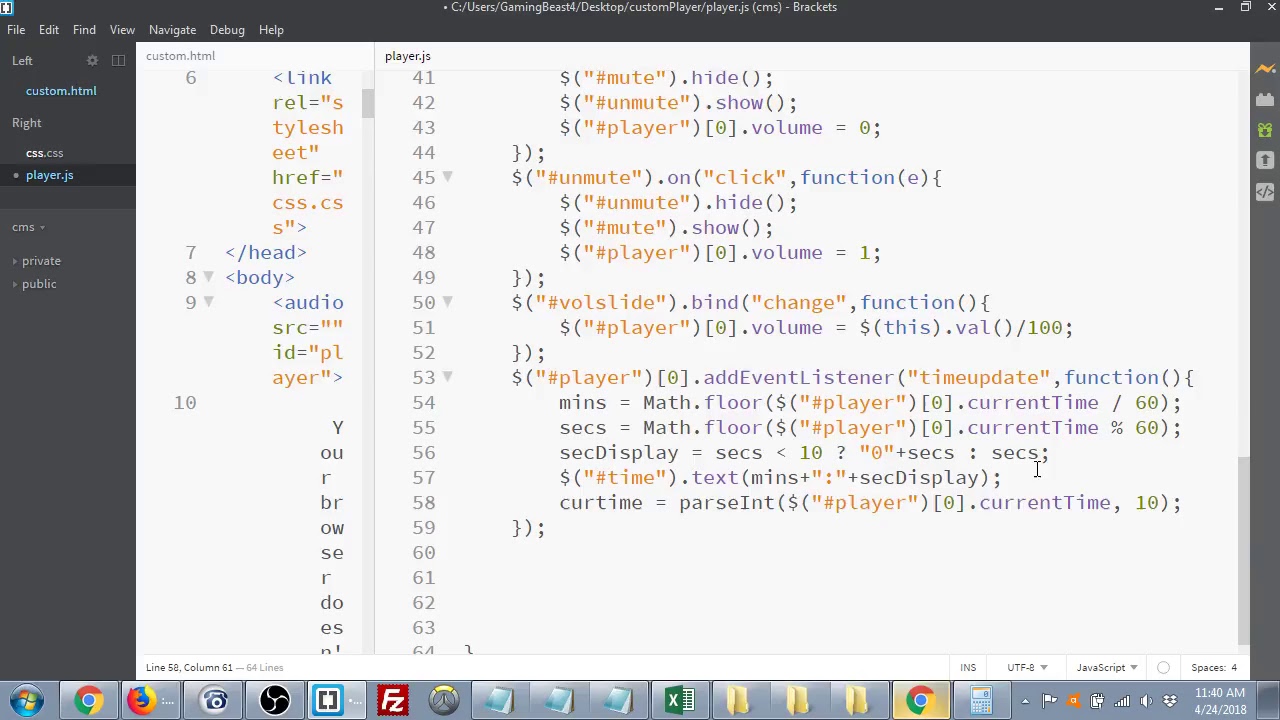Click the player.js editor vertical scrollbar
The height and width of the screenshot is (720, 1280).
1244,548
